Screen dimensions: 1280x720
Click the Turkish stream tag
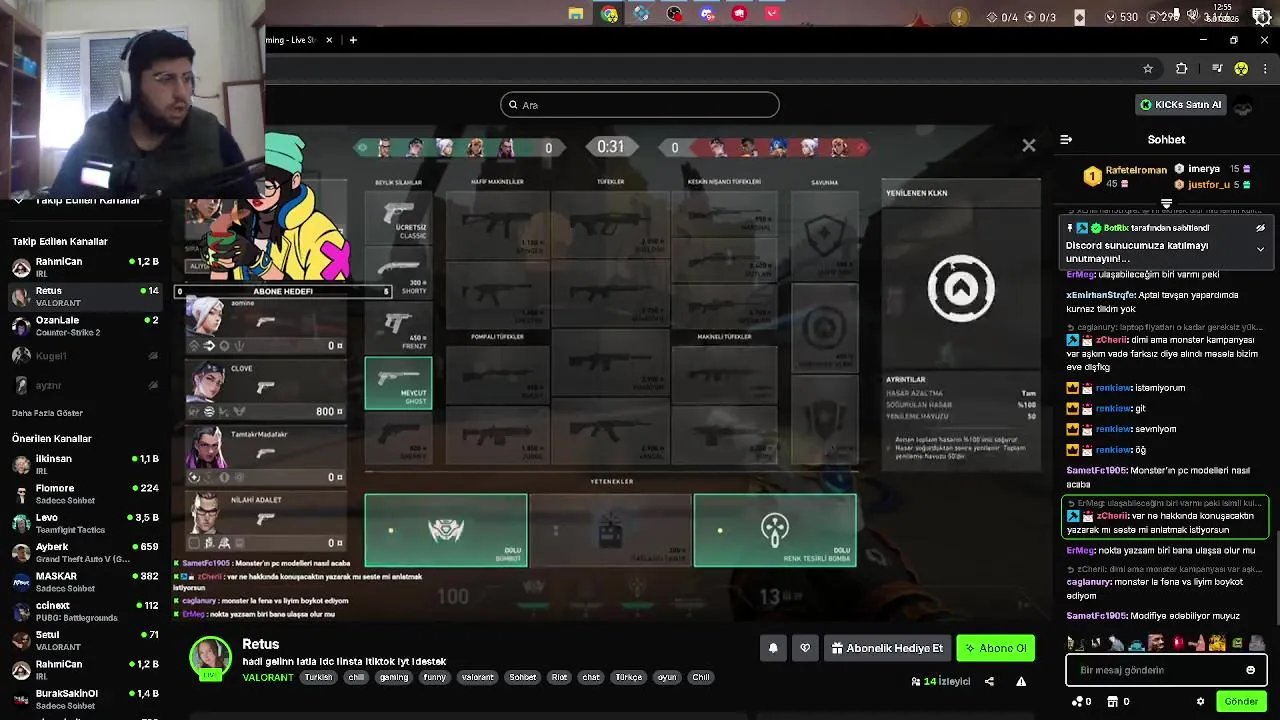tap(318, 677)
